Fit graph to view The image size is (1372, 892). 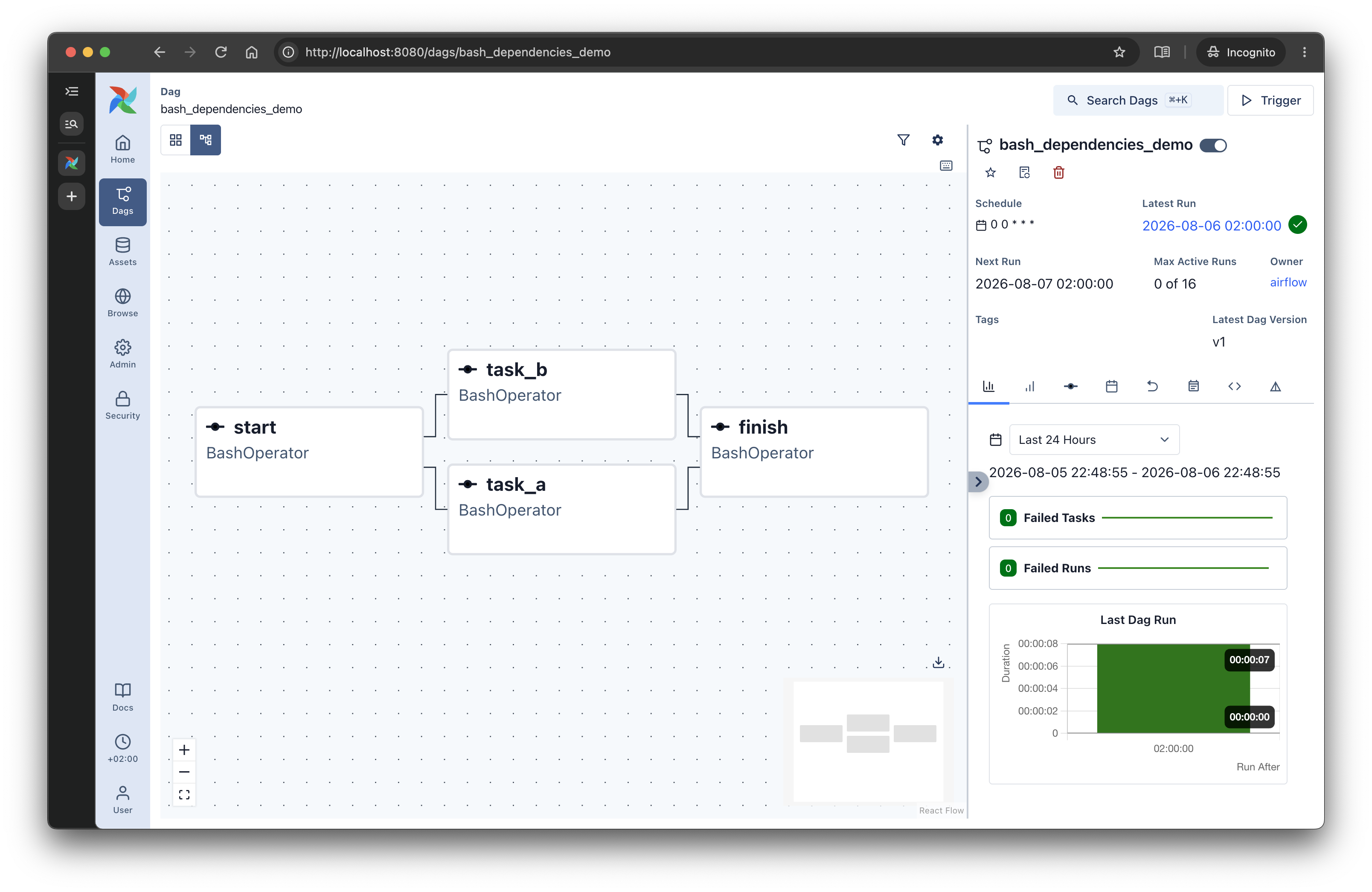(x=184, y=795)
